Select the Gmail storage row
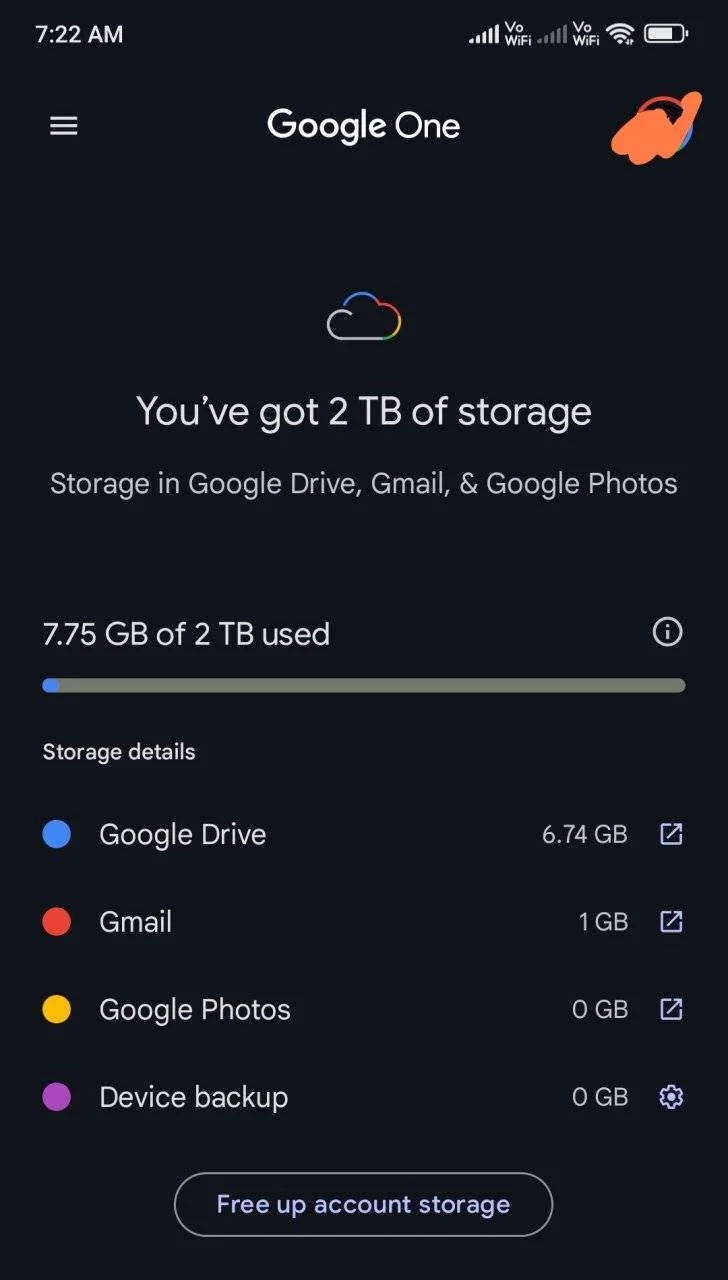This screenshot has width=728, height=1280. 363,921
